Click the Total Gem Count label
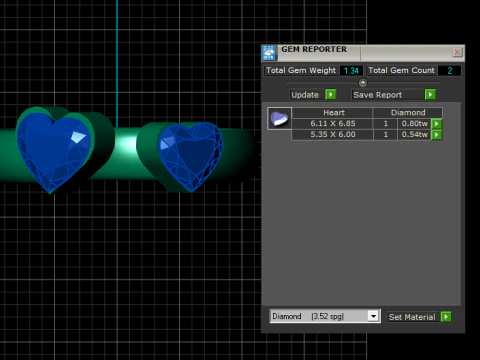480x360 pixels. coord(401,70)
